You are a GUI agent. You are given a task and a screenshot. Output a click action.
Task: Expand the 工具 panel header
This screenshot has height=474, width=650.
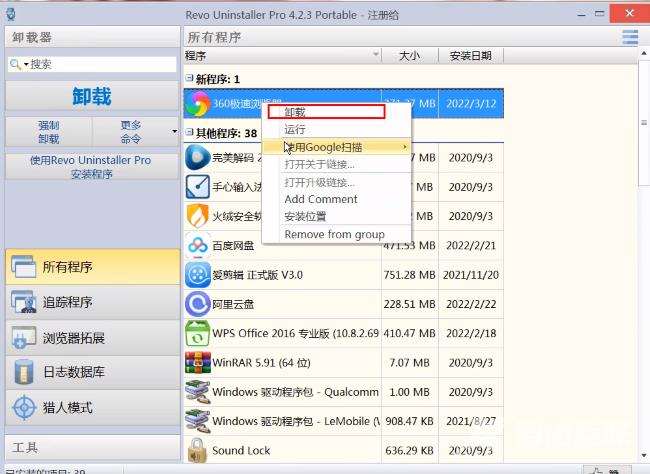(93, 448)
